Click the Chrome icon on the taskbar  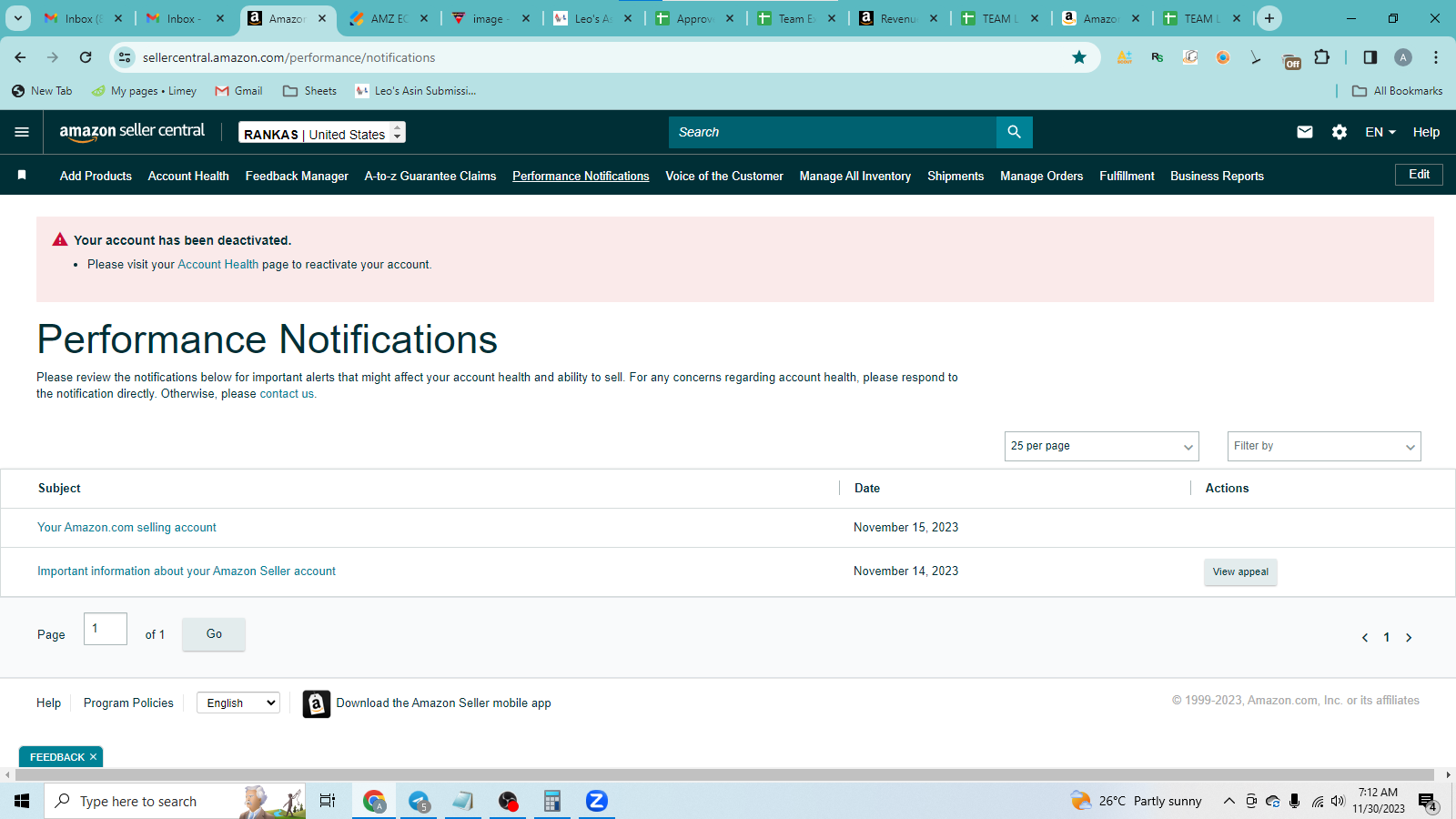374,801
